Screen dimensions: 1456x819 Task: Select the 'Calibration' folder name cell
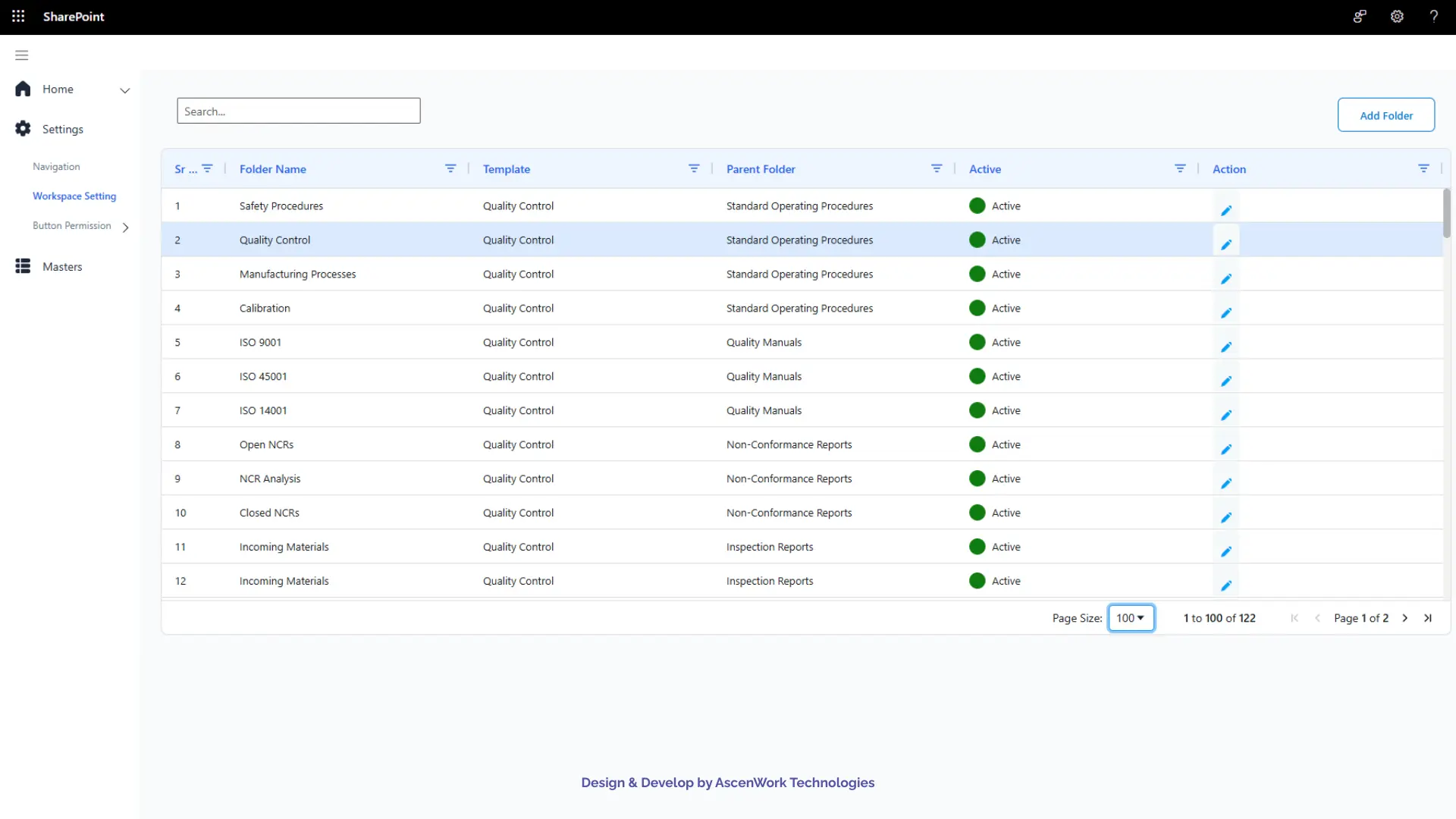click(265, 309)
